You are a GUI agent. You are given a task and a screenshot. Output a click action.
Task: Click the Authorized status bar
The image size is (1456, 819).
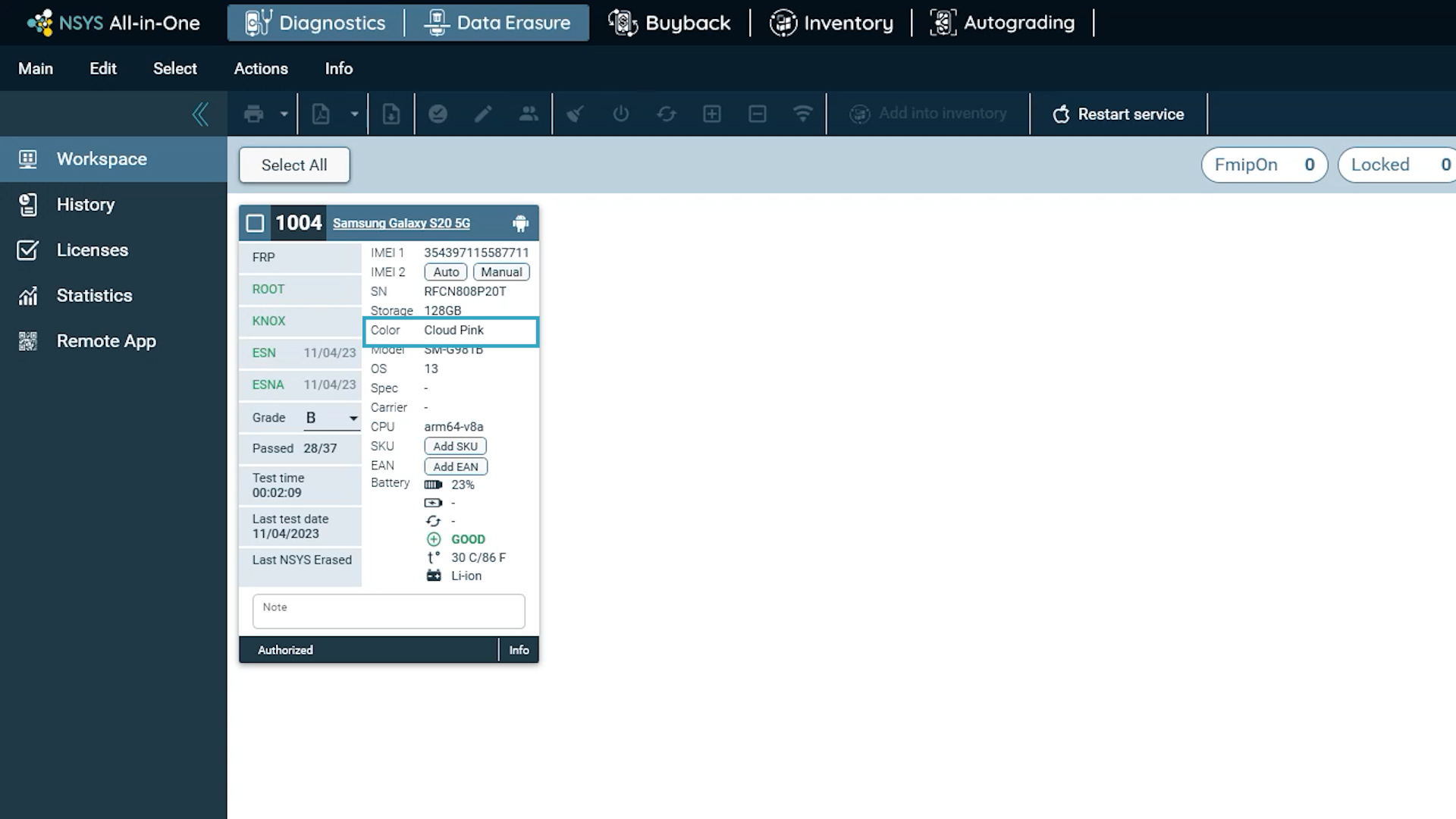(369, 650)
